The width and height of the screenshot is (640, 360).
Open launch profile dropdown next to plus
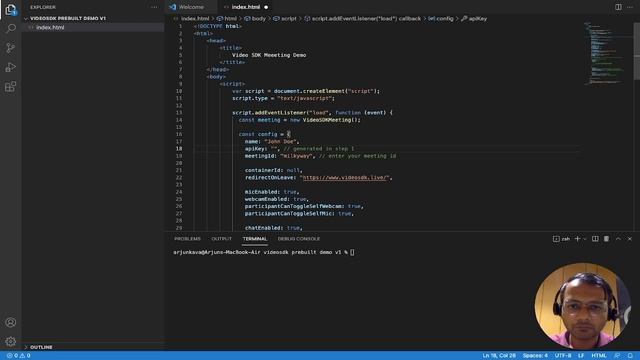click(x=585, y=239)
